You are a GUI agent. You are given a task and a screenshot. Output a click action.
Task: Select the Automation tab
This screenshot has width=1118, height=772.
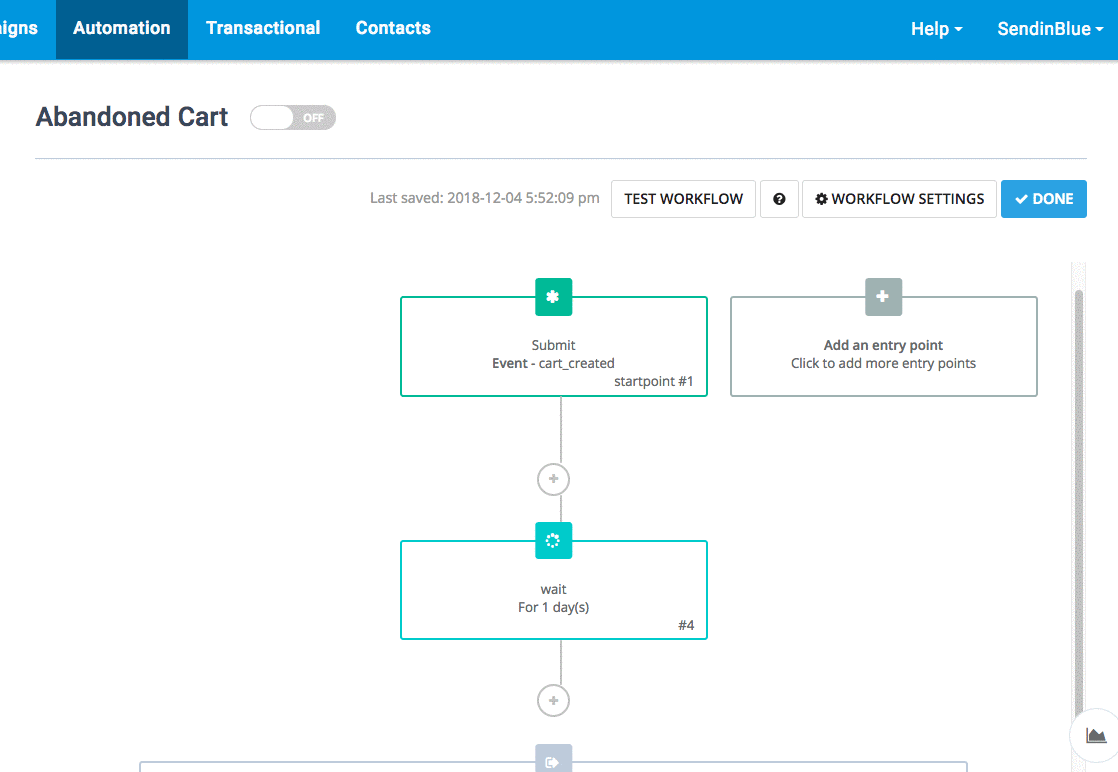(122, 28)
